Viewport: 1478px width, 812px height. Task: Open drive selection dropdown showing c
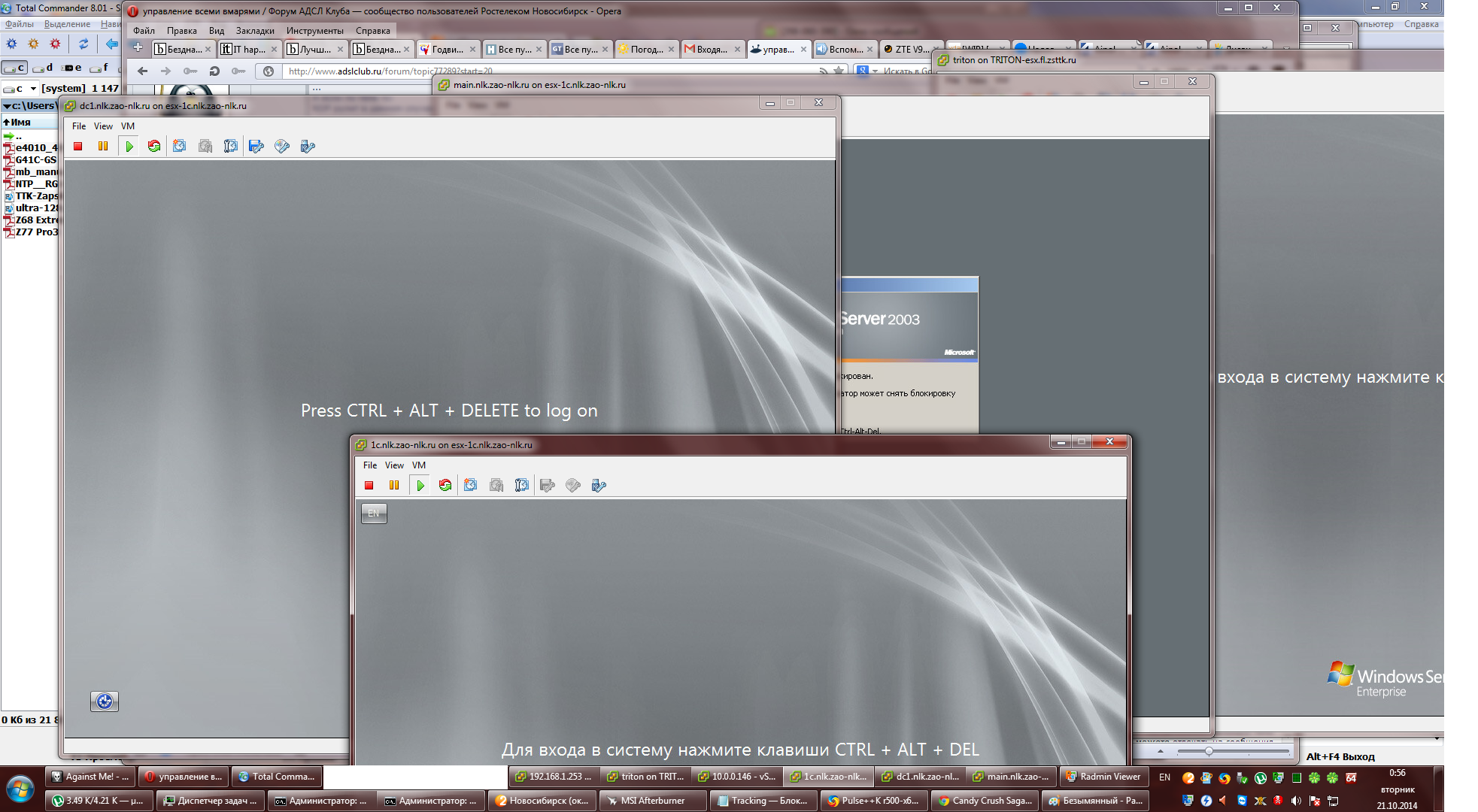(33, 89)
